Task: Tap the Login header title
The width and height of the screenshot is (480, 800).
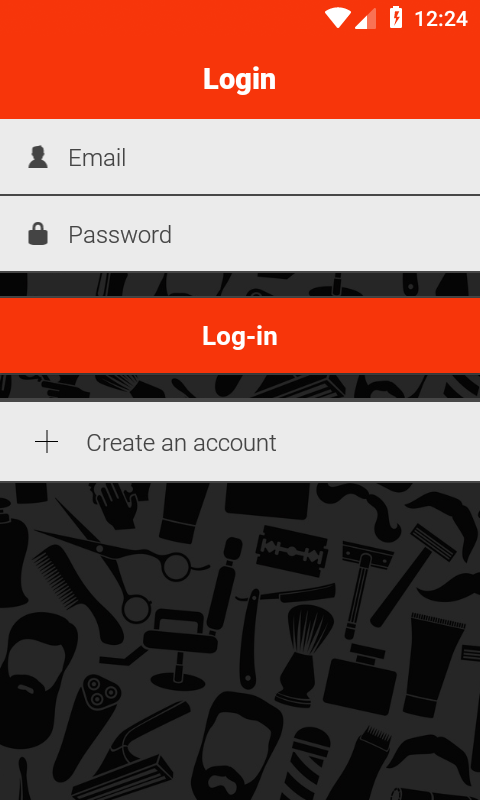Action: pyautogui.click(x=239, y=79)
